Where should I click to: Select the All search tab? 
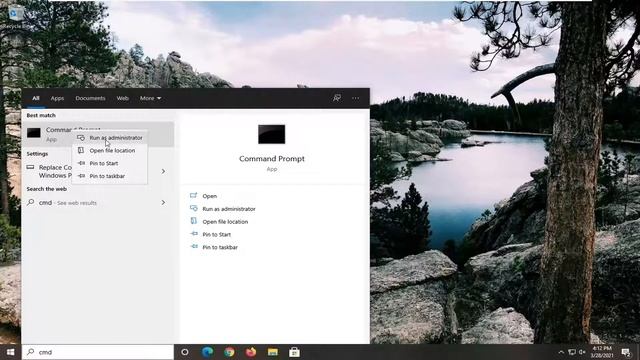[x=36, y=98]
